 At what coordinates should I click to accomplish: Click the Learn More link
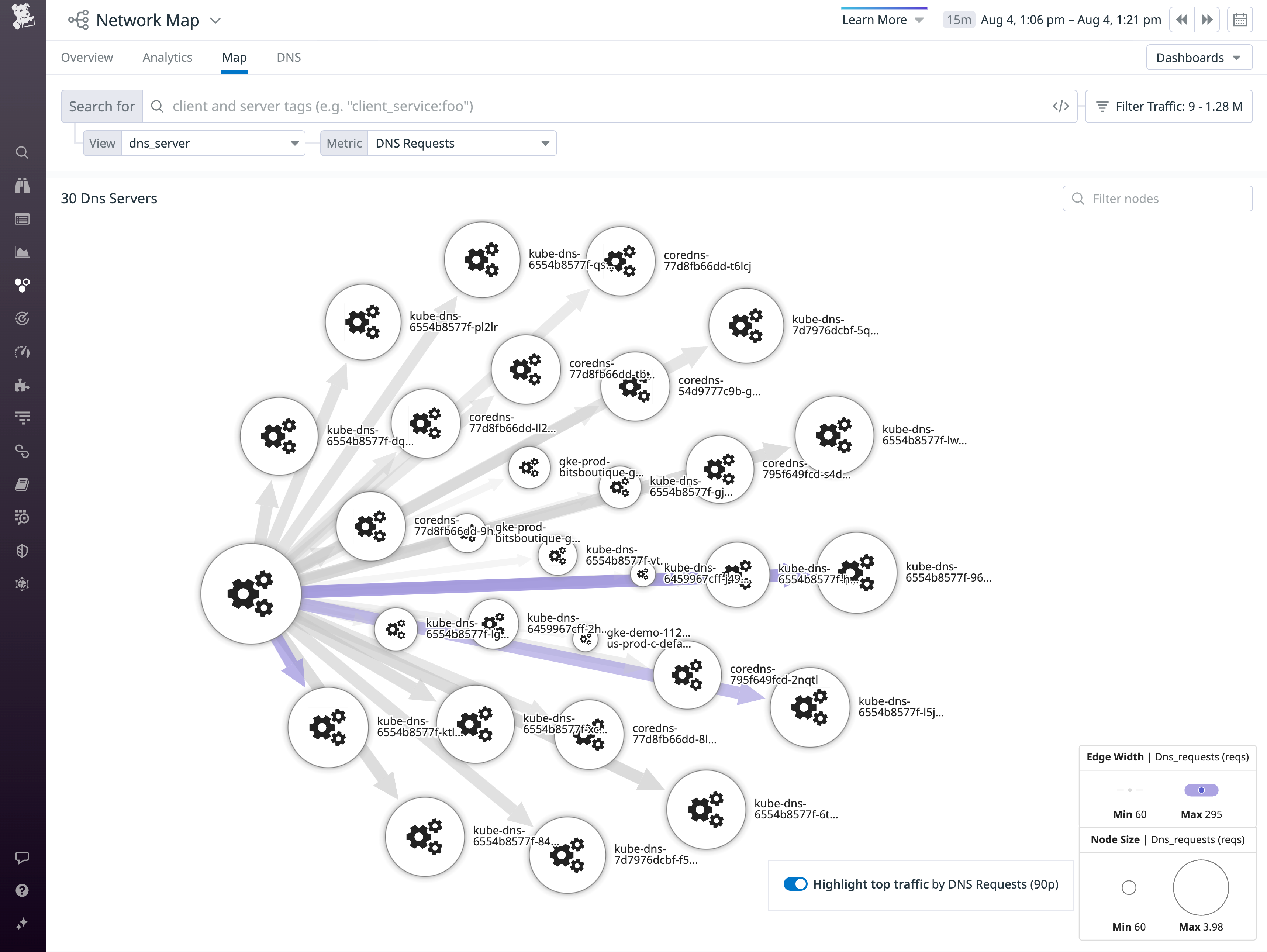click(x=875, y=20)
